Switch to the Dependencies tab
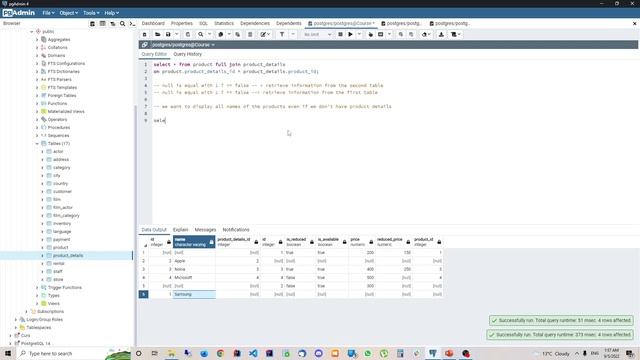This screenshot has width=640, height=360. point(255,24)
